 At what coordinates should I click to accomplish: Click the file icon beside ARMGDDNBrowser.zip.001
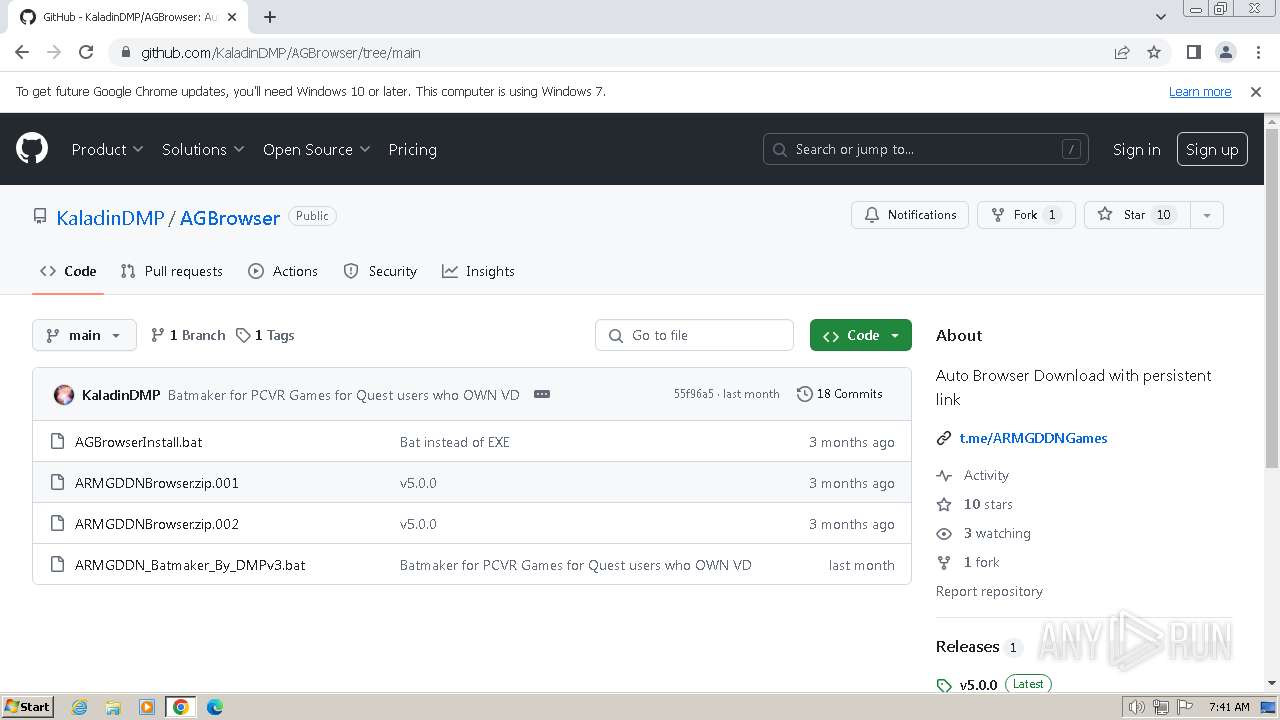[x=57, y=483]
